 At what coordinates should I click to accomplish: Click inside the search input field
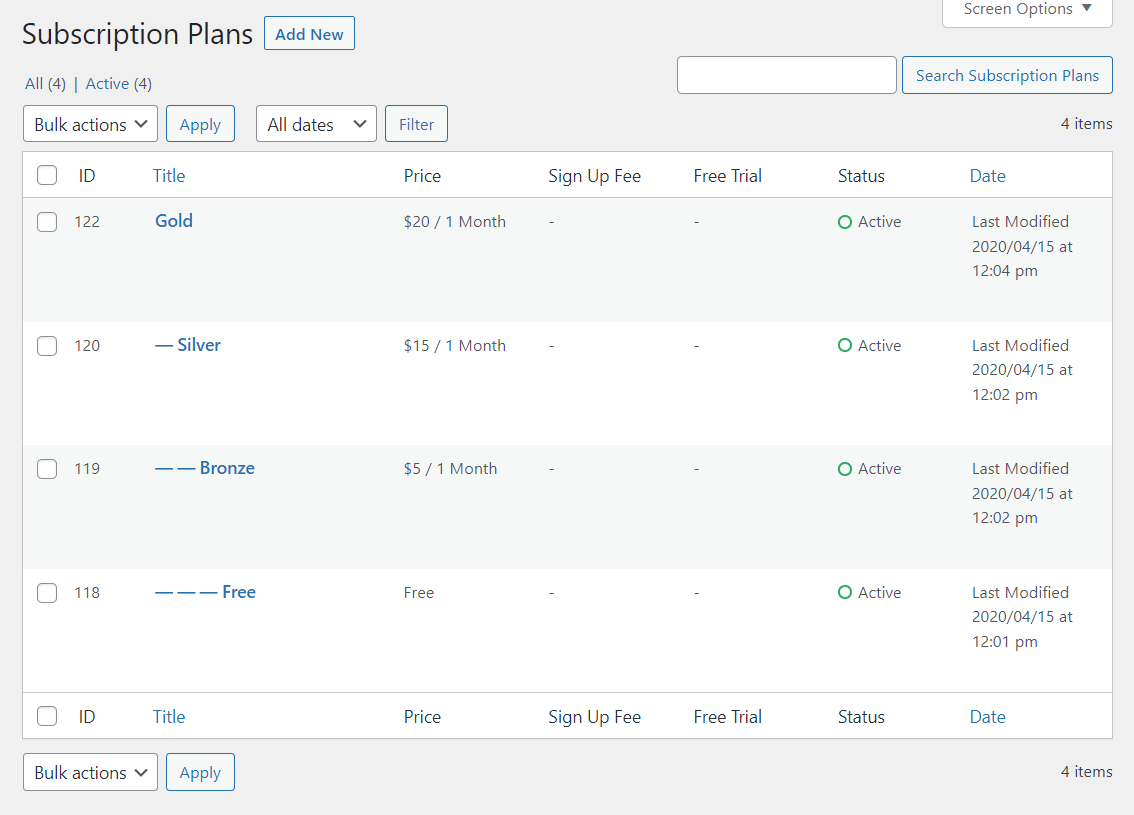click(x=786, y=74)
